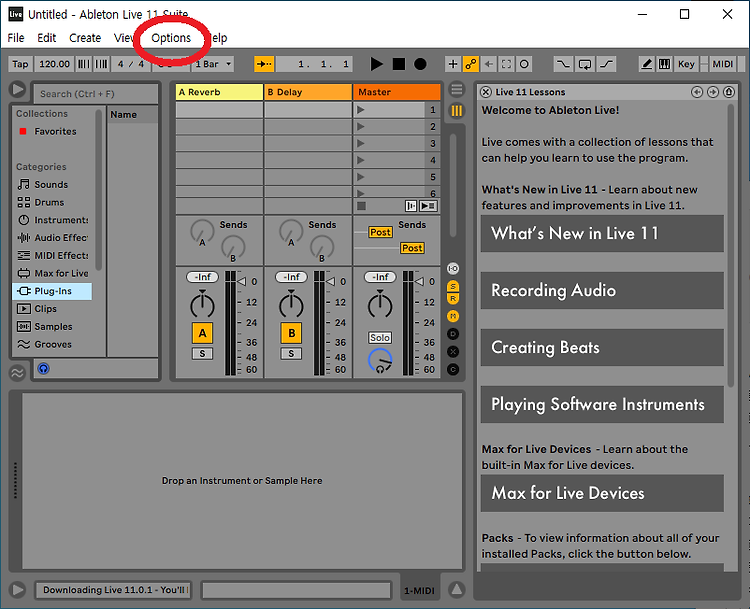Open the Groove Pool wave button
The image size is (750, 609).
pyautogui.click(x=17, y=373)
